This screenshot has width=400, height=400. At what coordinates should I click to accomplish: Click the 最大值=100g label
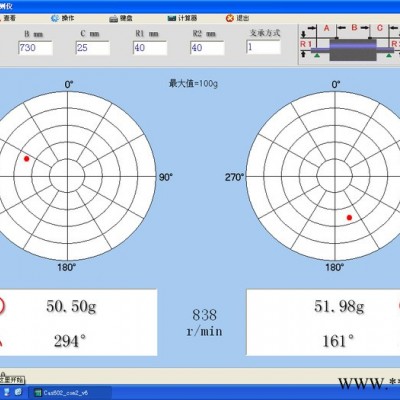tap(193, 83)
